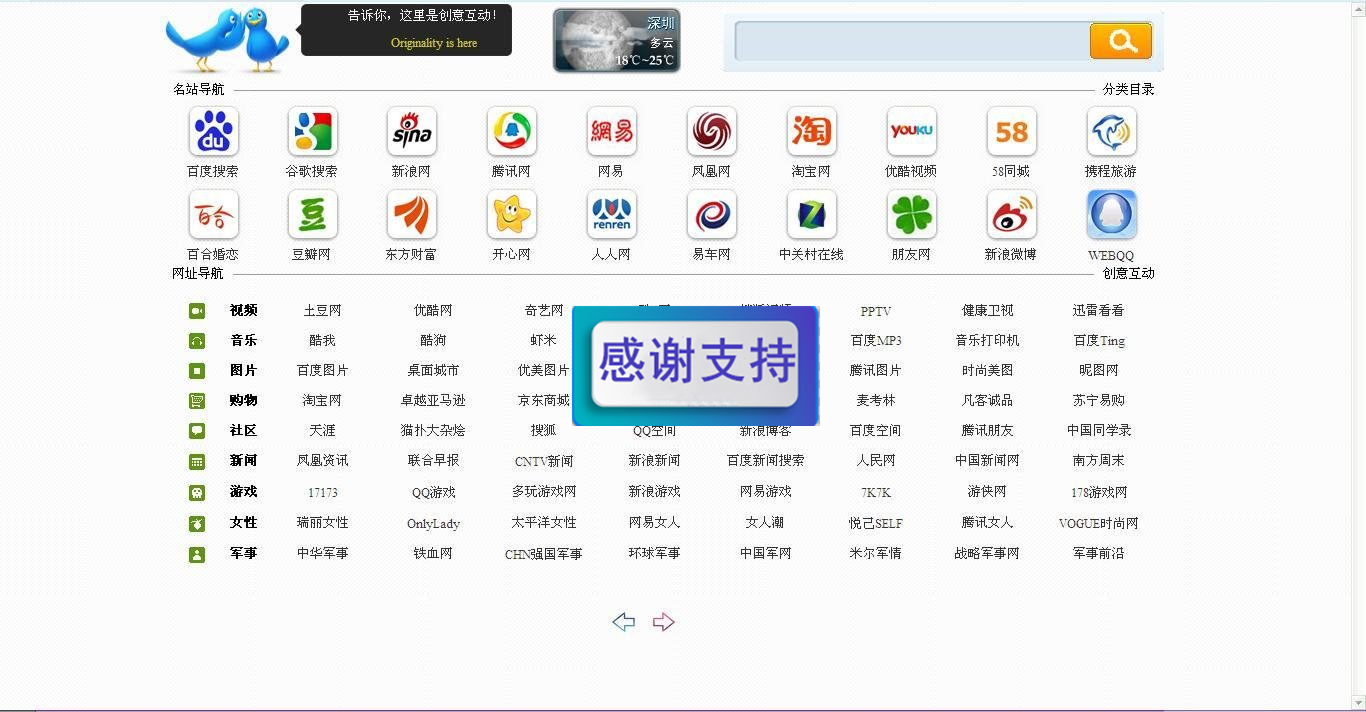Open the 土豆网 link
The width and height of the screenshot is (1366, 712).
coord(322,311)
